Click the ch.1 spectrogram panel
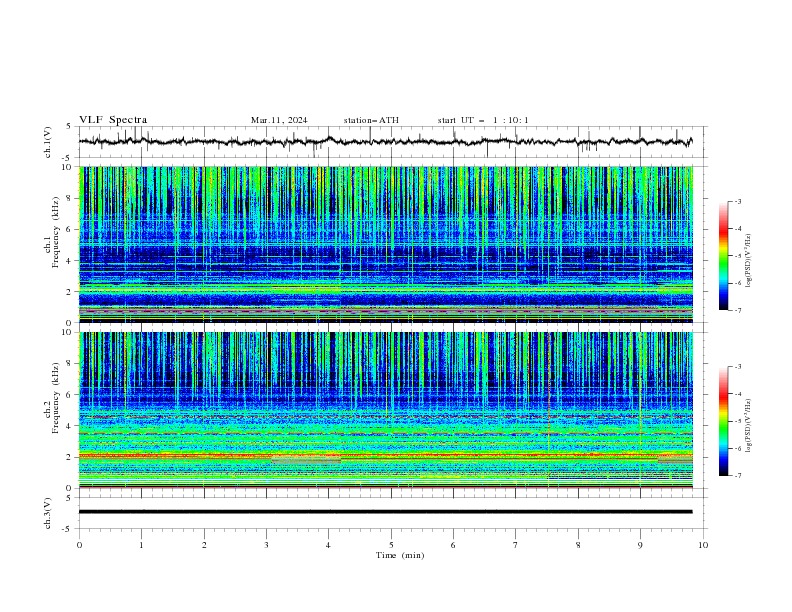792x612 pixels. coord(386,244)
